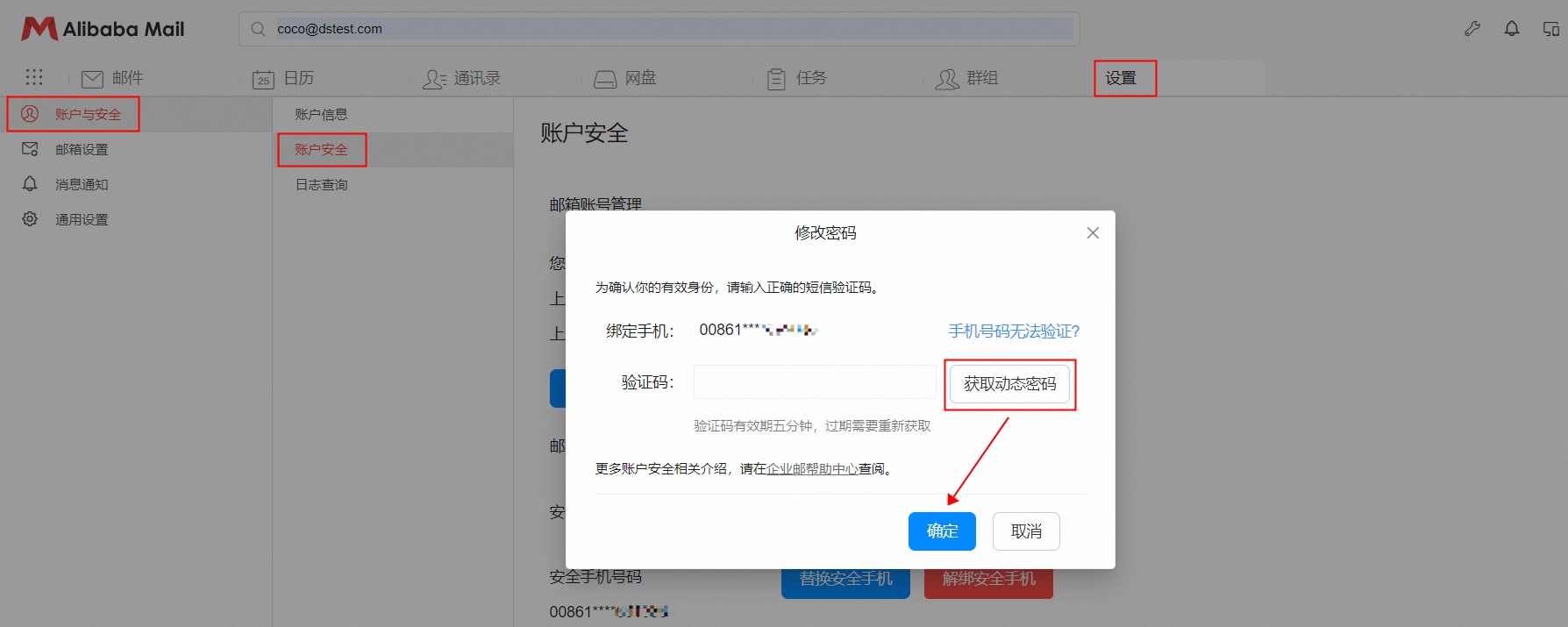Open the 账户信息 submenu item
The height and width of the screenshot is (627, 1568).
point(321,114)
